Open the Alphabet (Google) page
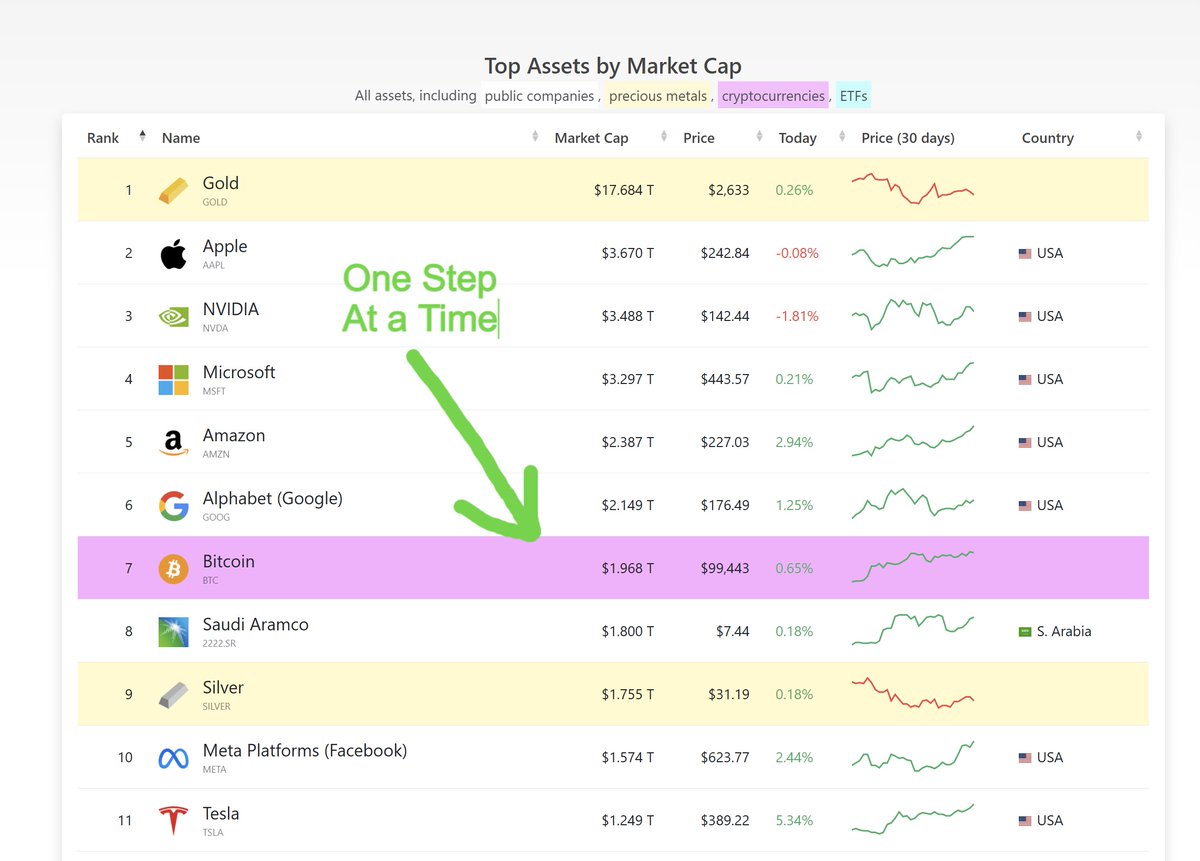This screenshot has width=1200, height=861. click(x=273, y=498)
